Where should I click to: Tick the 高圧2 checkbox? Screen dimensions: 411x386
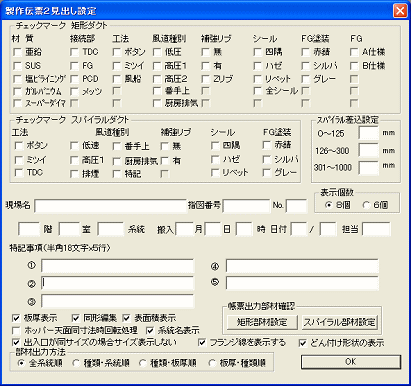pyautogui.click(x=157, y=79)
